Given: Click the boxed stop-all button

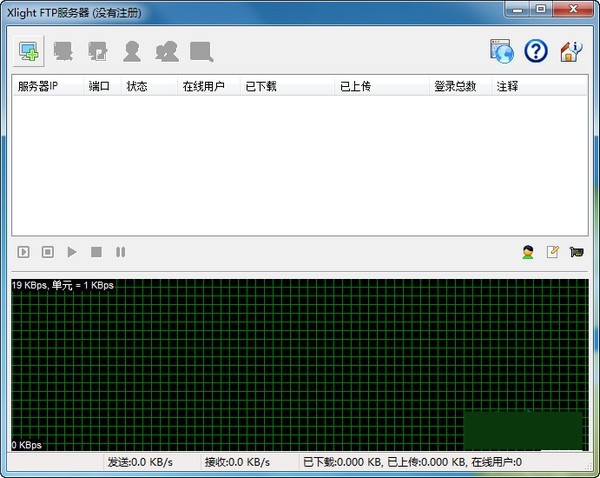Looking at the screenshot, I should 48,252.
